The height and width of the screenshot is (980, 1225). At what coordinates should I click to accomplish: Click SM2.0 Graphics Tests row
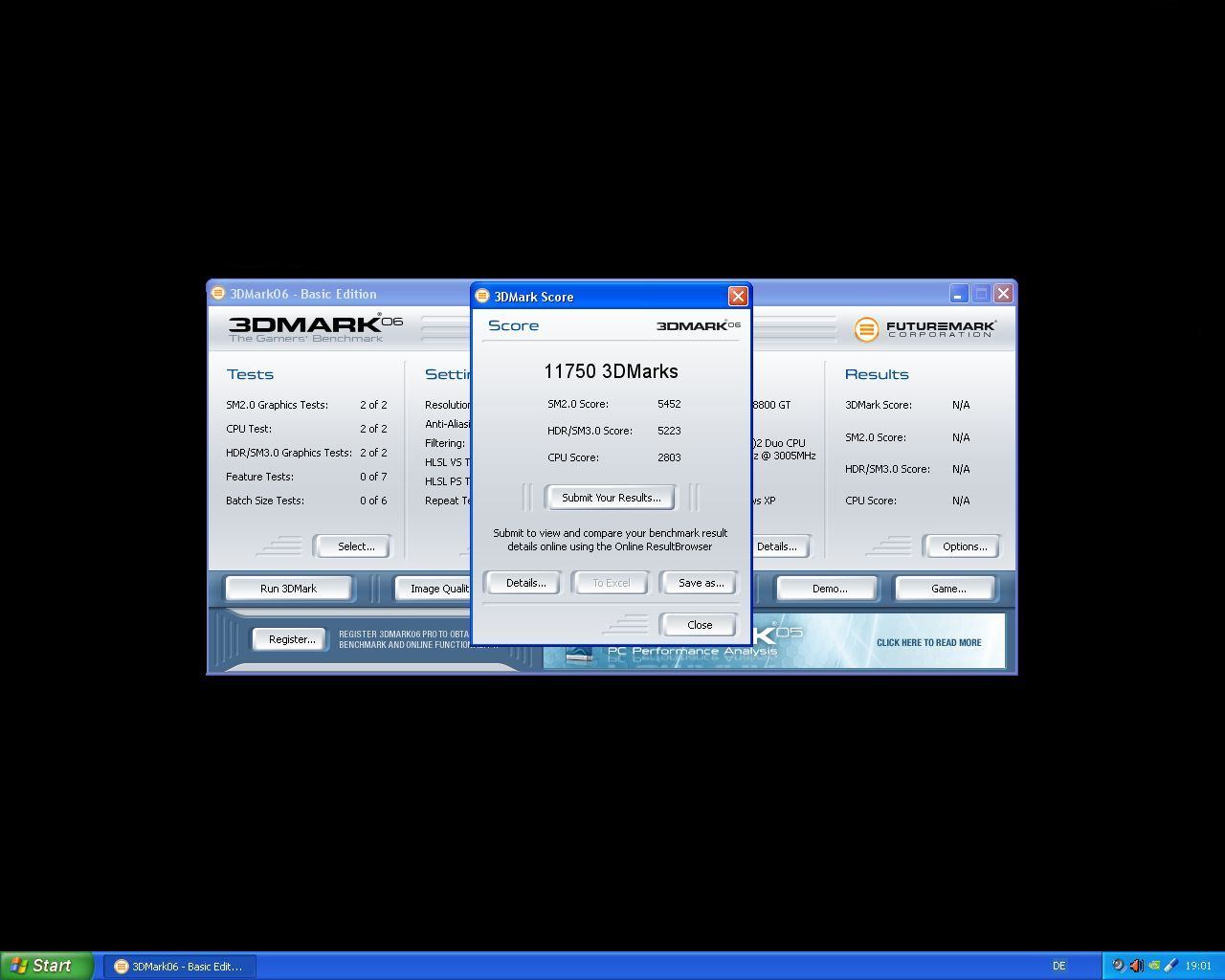tap(306, 405)
